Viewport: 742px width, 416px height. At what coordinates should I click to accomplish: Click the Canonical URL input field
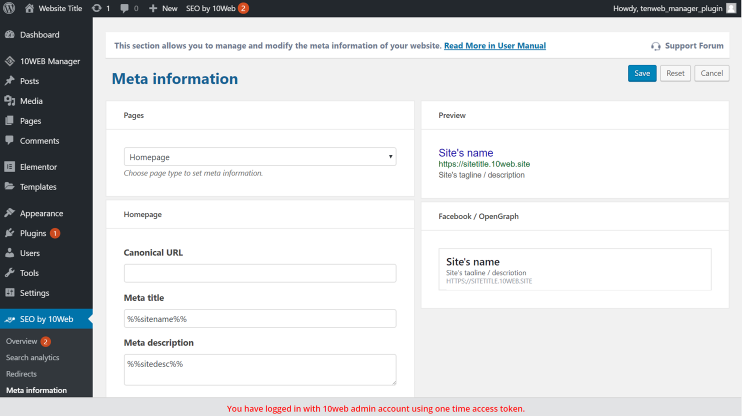(x=260, y=273)
